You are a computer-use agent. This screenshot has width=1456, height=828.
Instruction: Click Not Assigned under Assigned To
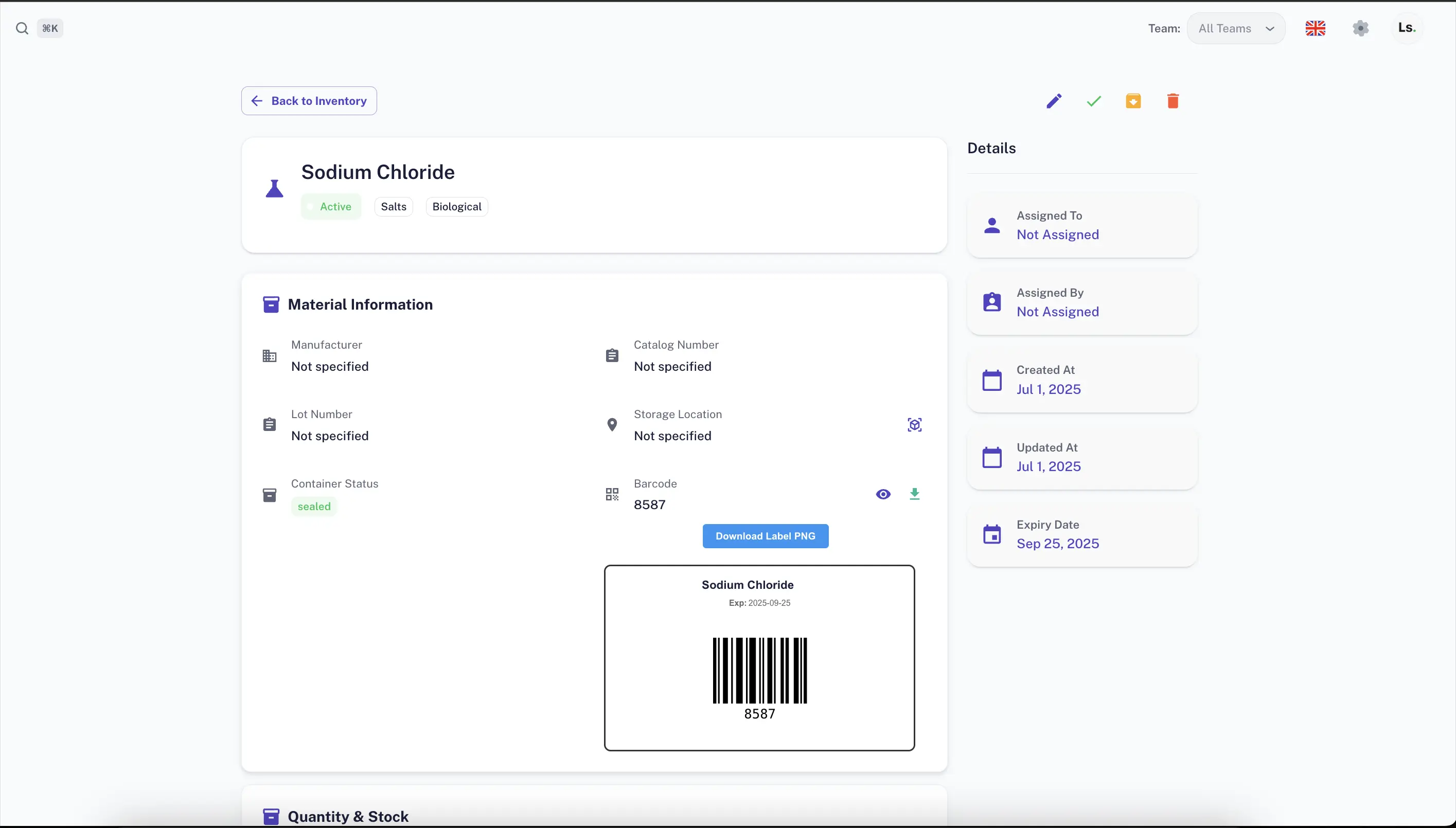click(1058, 235)
